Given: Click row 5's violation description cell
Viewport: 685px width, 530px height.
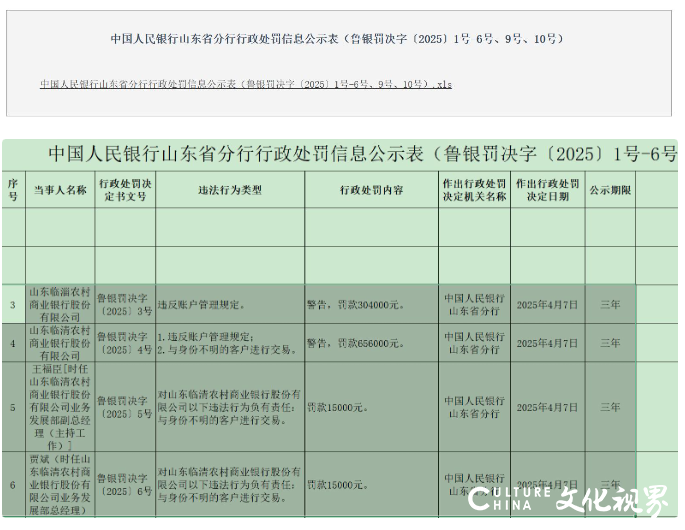Looking at the screenshot, I should pyautogui.click(x=230, y=407).
